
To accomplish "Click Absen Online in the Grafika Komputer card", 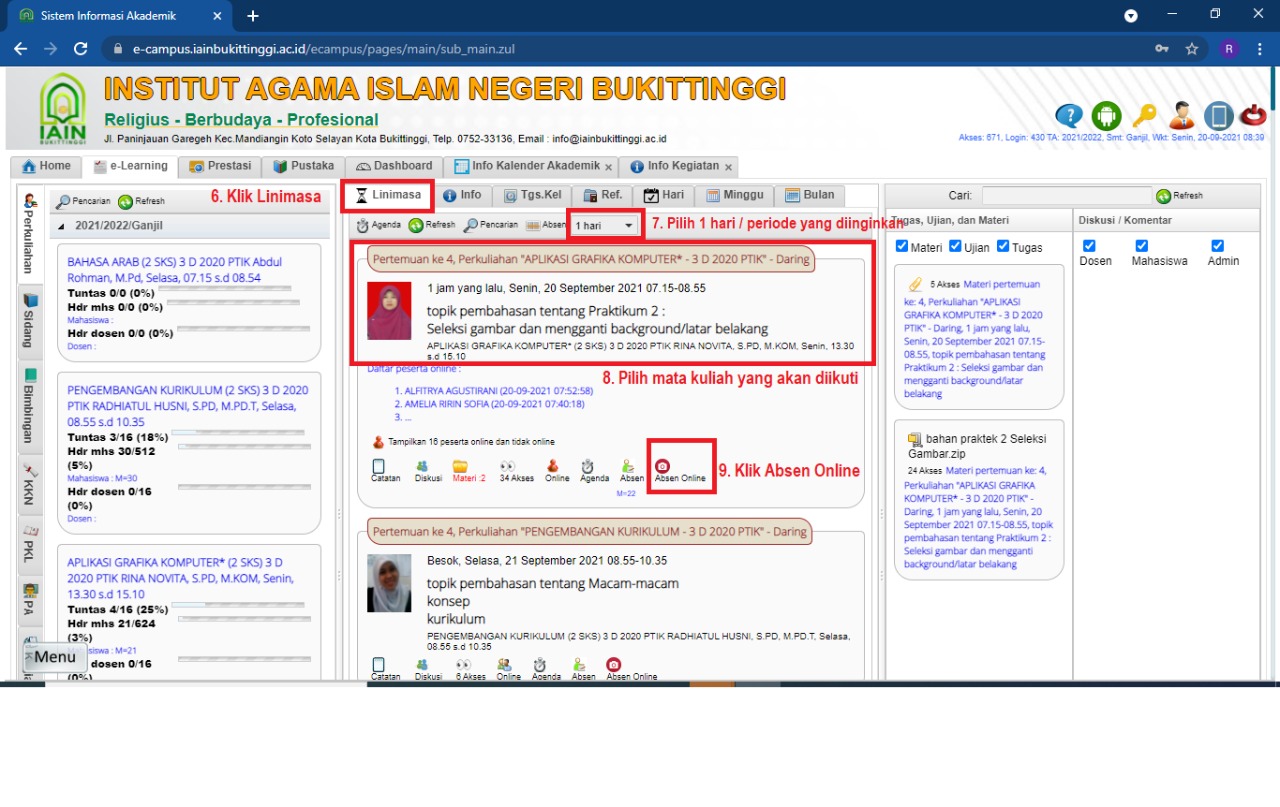I will coord(680,471).
